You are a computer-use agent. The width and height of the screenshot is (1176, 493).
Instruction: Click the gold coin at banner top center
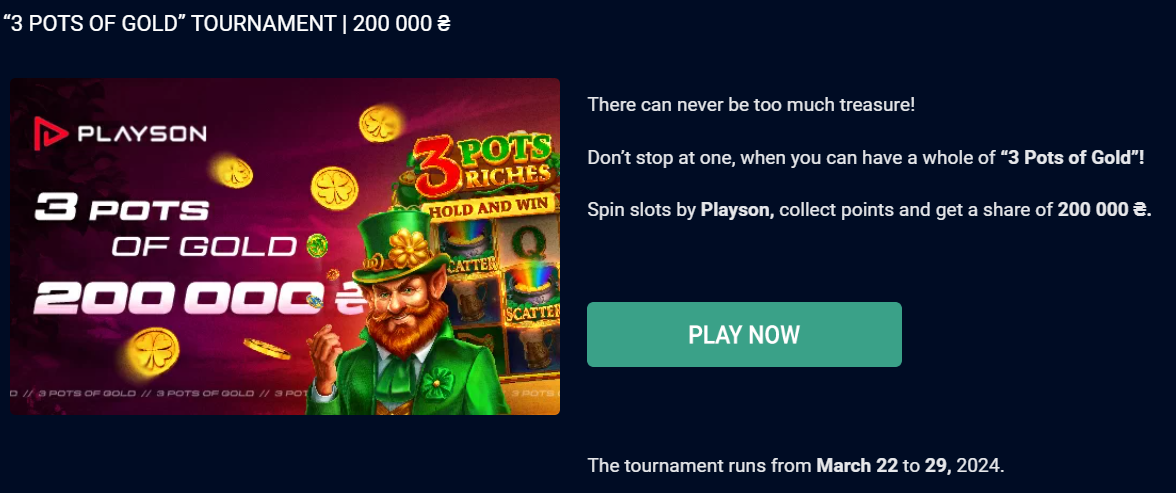(x=381, y=123)
